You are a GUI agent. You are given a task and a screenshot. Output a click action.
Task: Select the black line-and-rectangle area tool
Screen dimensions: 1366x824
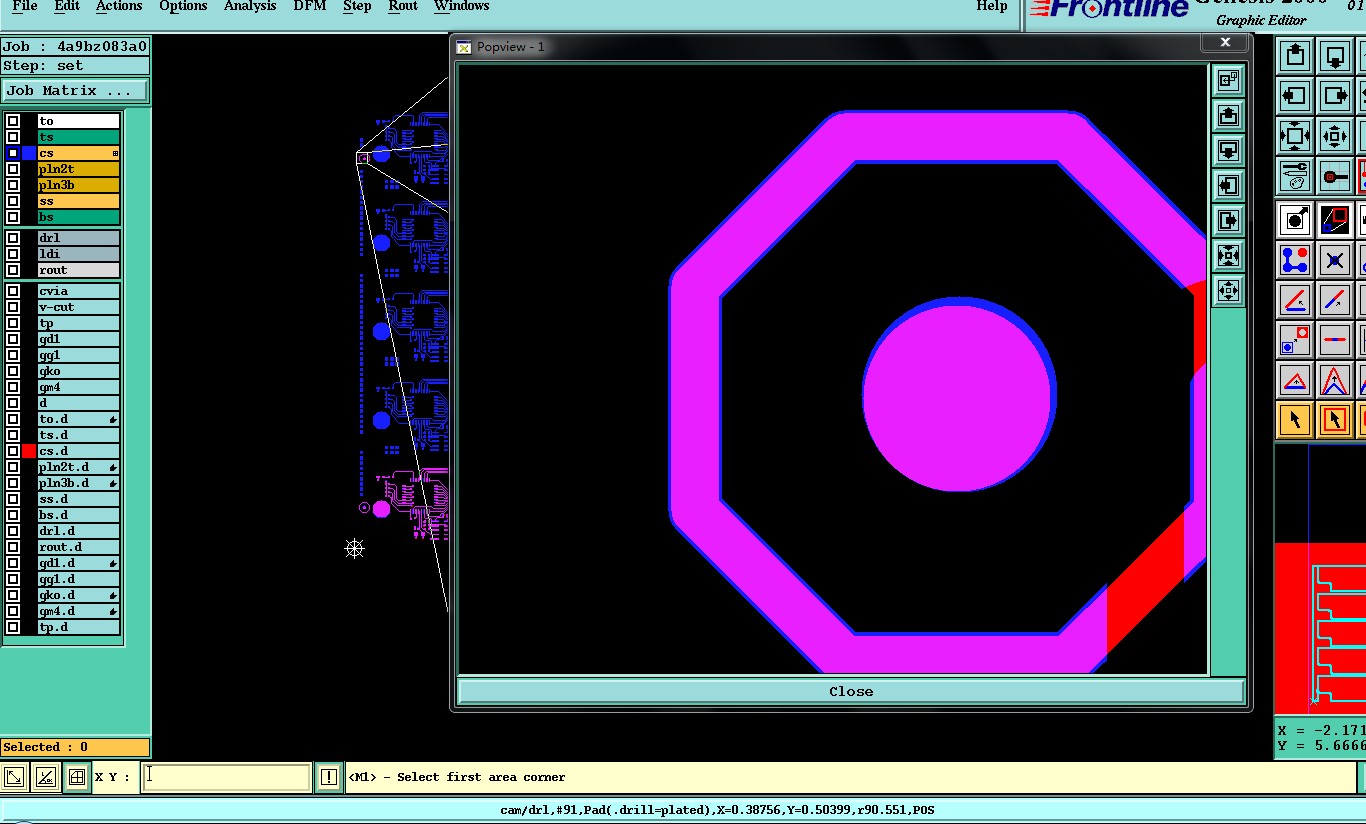[x=1334, y=219]
